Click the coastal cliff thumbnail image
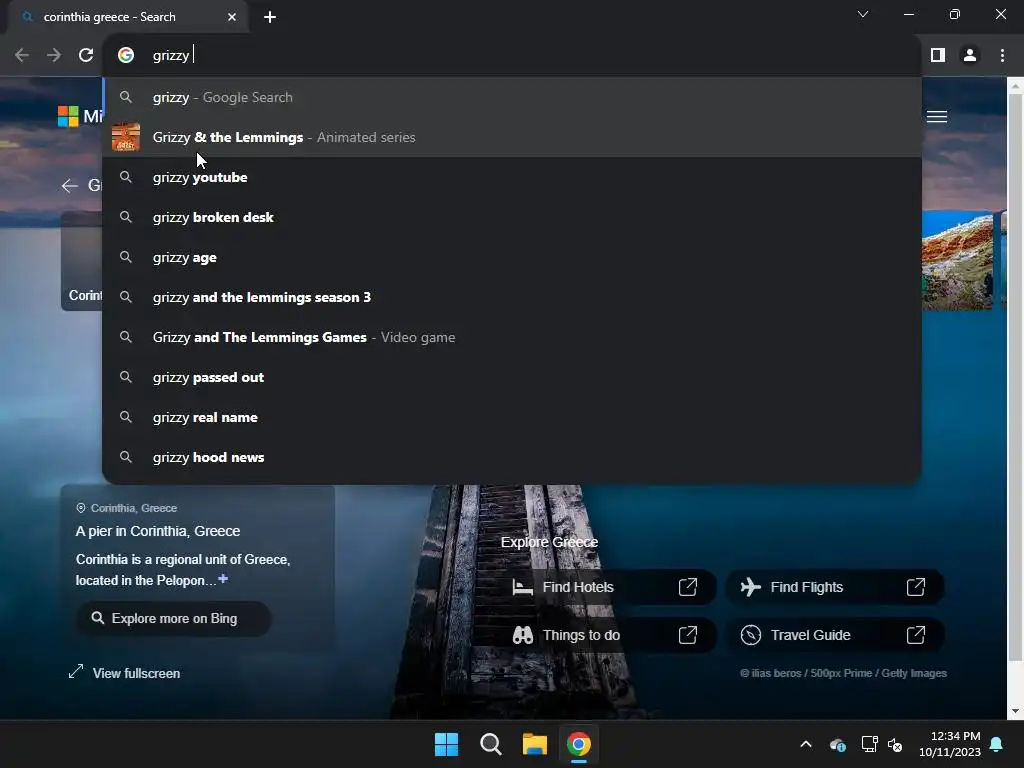The width and height of the screenshot is (1024, 768). pos(957,260)
